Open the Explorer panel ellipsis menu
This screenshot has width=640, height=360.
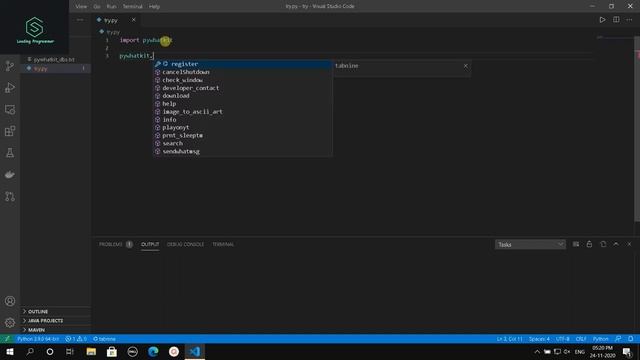80,20
